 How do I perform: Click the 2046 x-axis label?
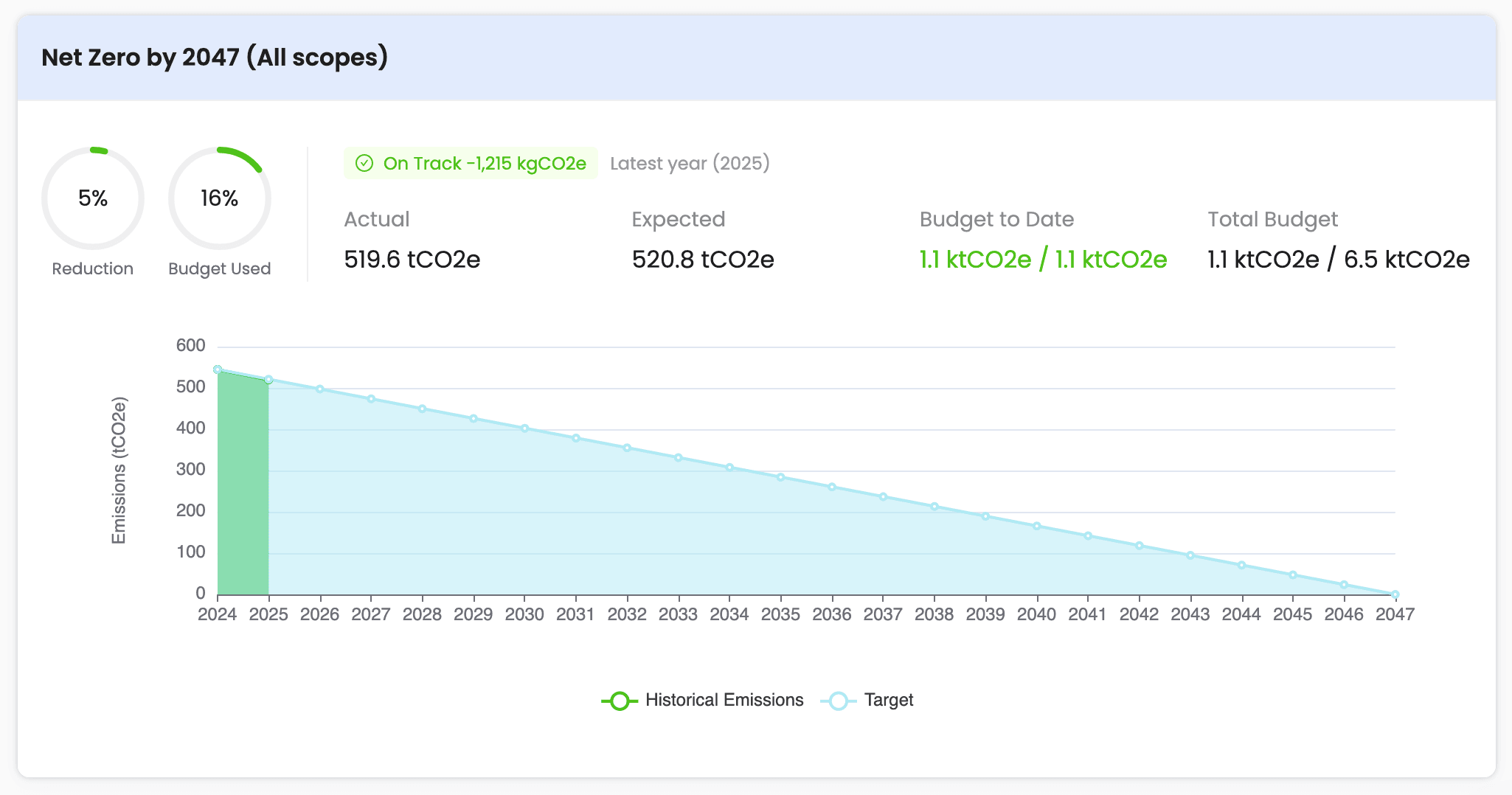tap(1344, 614)
